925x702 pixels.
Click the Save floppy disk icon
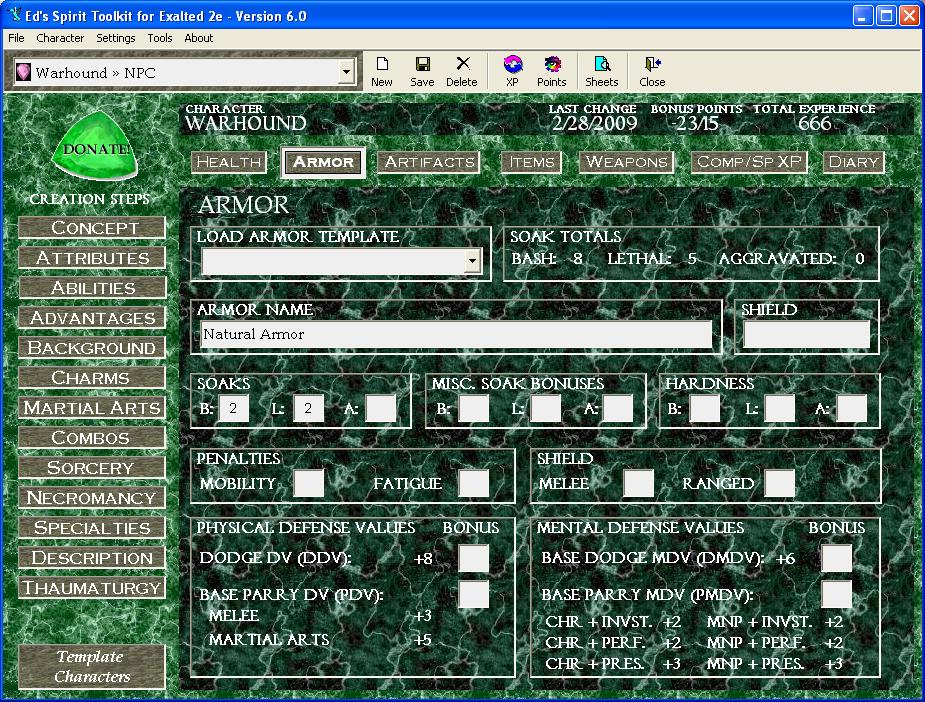tap(422, 64)
